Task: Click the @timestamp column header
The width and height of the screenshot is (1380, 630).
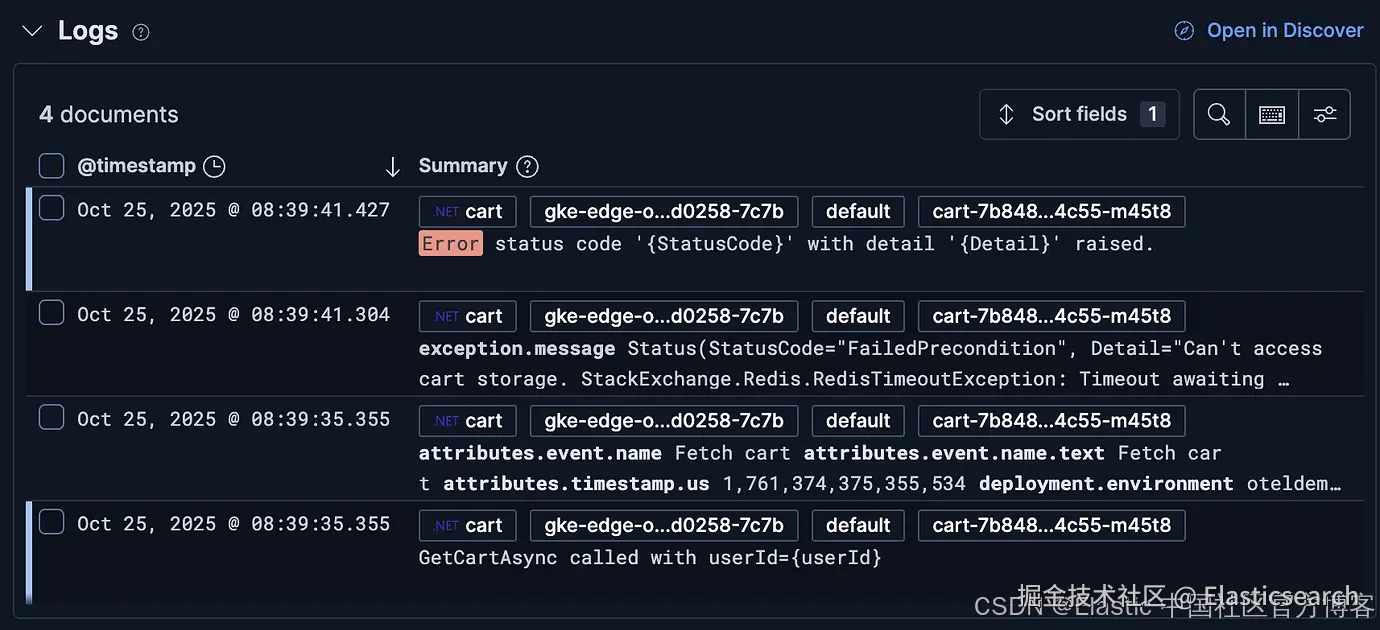Action: click(137, 166)
